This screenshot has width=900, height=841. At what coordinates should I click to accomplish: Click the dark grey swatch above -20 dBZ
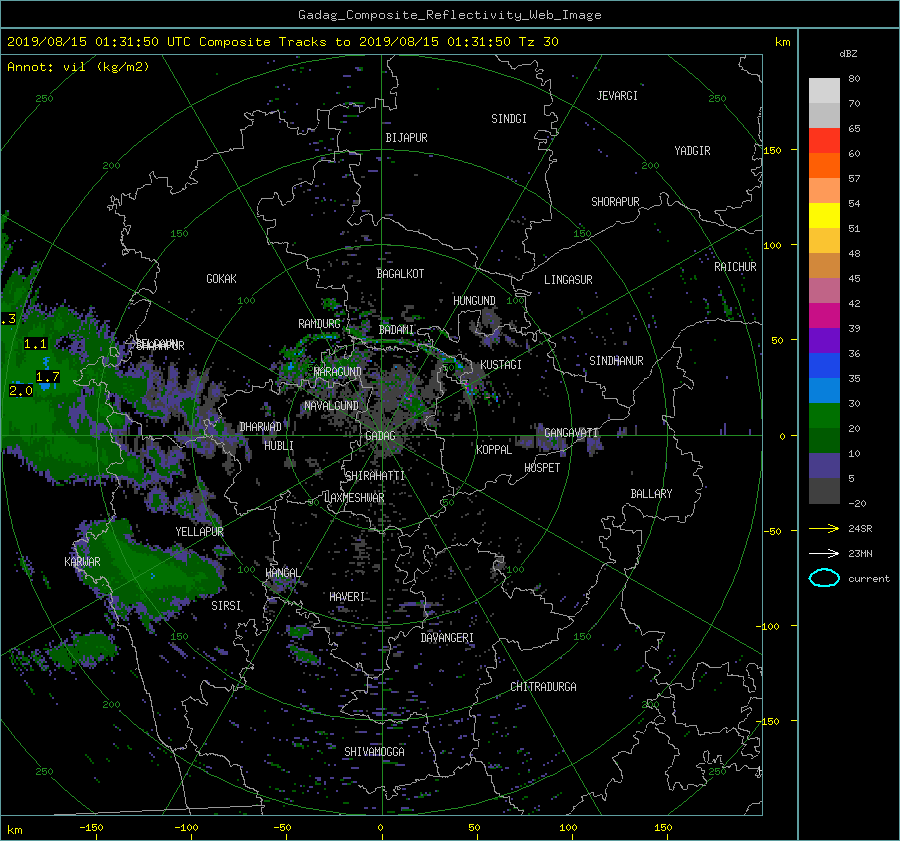pos(824,491)
